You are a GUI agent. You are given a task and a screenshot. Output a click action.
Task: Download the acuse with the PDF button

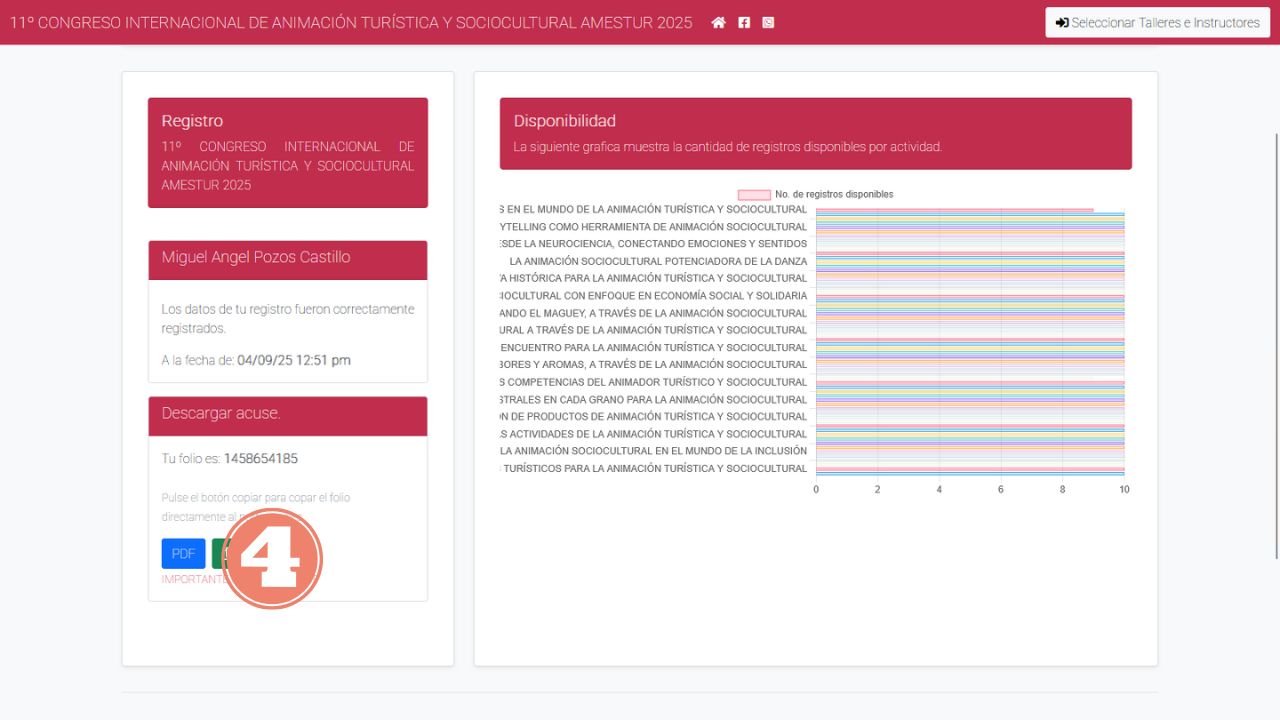pos(183,554)
